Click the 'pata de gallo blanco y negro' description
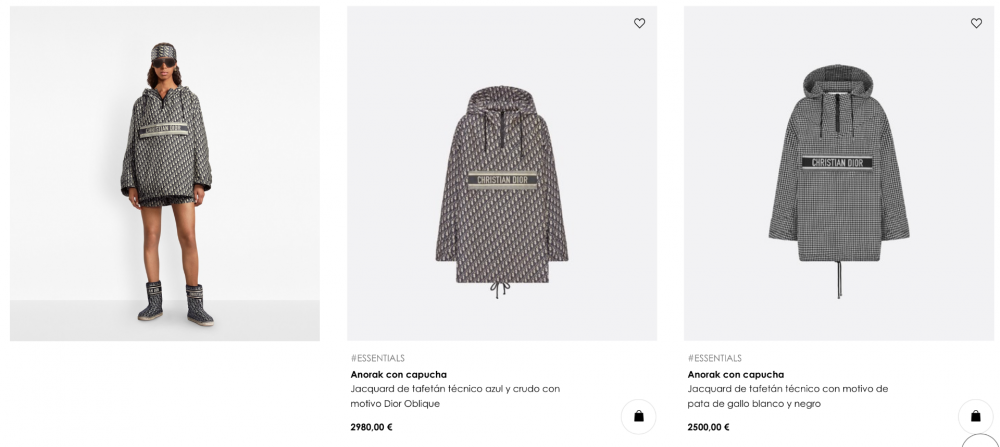 click(788, 396)
